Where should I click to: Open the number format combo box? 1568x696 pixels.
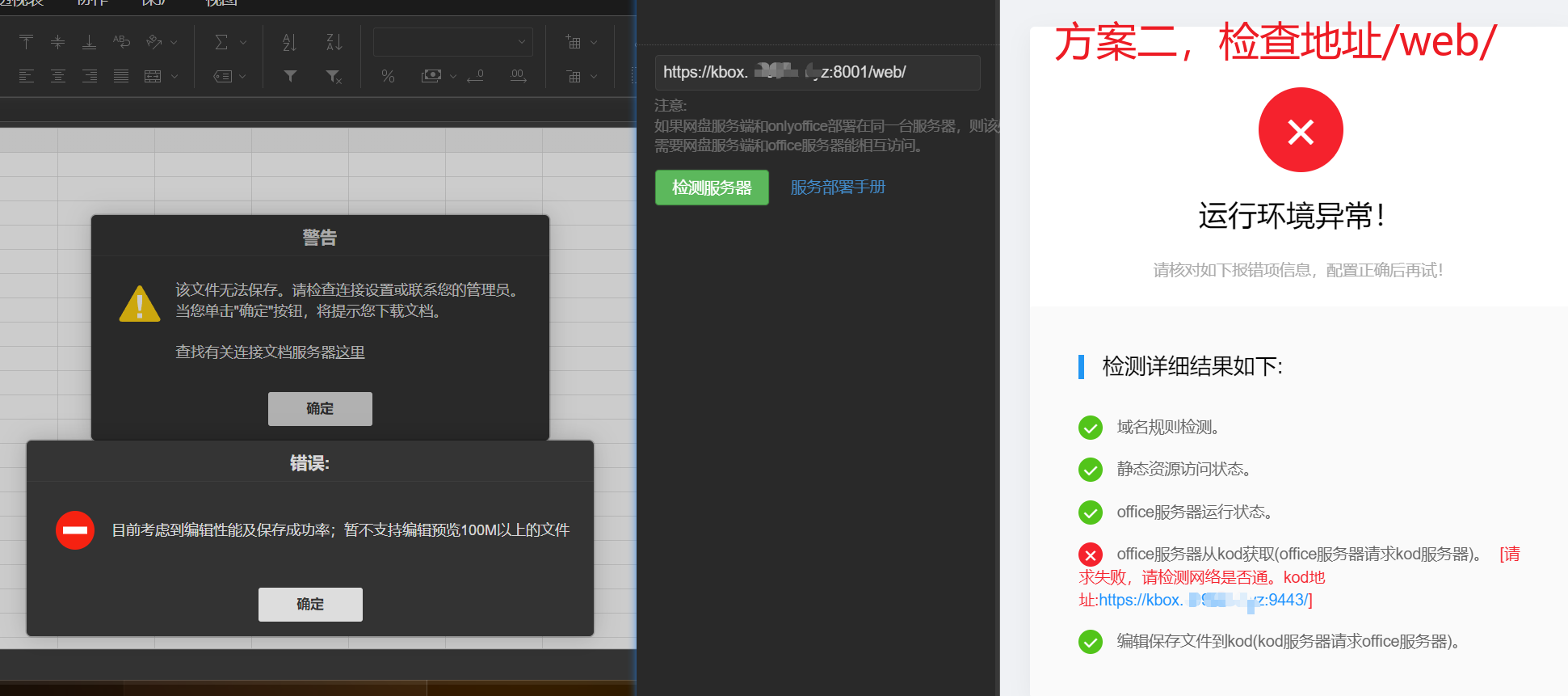click(452, 42)
